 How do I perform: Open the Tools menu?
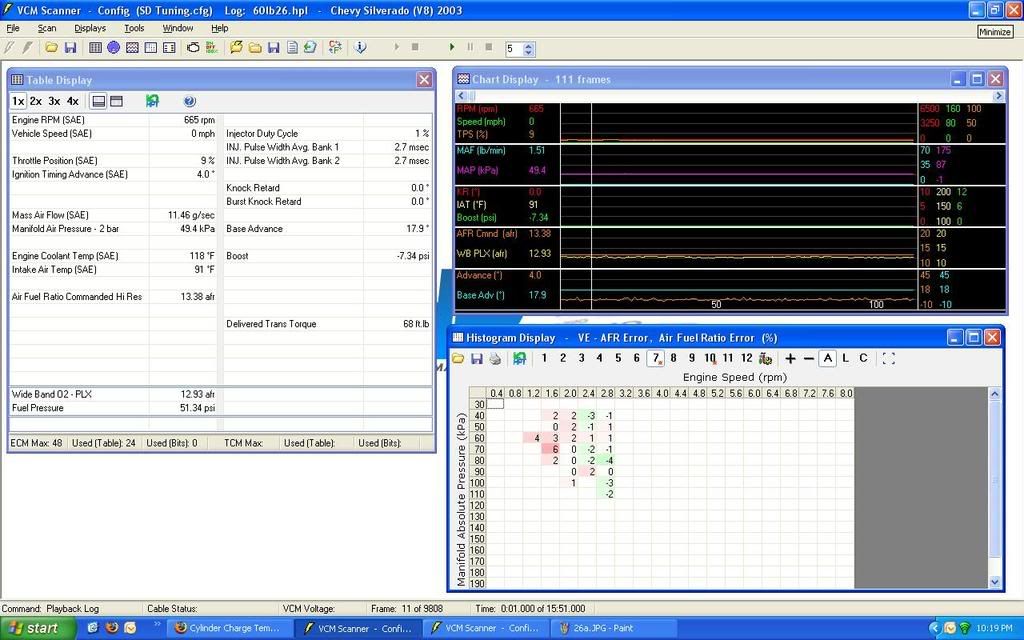(x=134, y=28)
